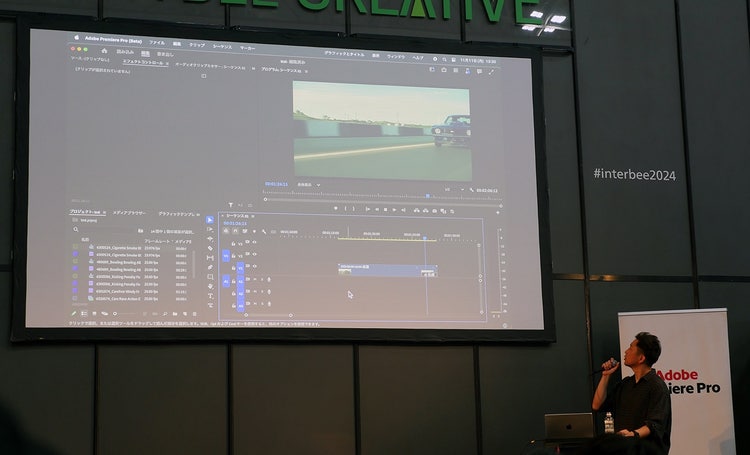Click Export Frame camera icon
The height and width of the screenshot is (455, 750).
434,211
